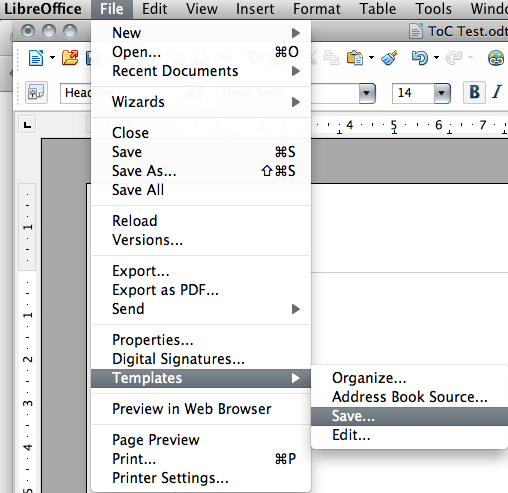This screenshot has height=493, width=508.
Task: Click the Open folder toolbar icon
Action: [70, 58]
